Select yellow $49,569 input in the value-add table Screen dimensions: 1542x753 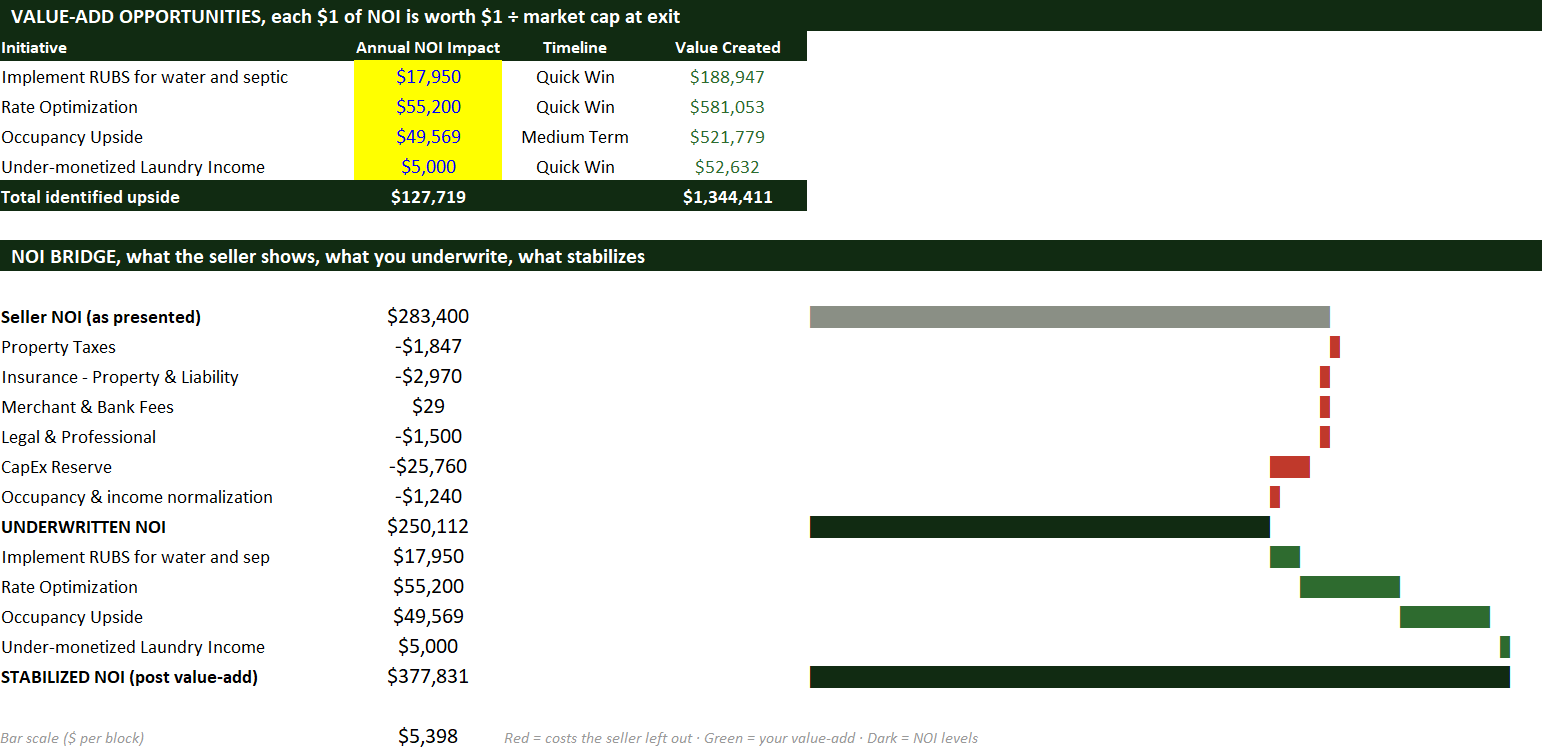[x=428, y=137]
